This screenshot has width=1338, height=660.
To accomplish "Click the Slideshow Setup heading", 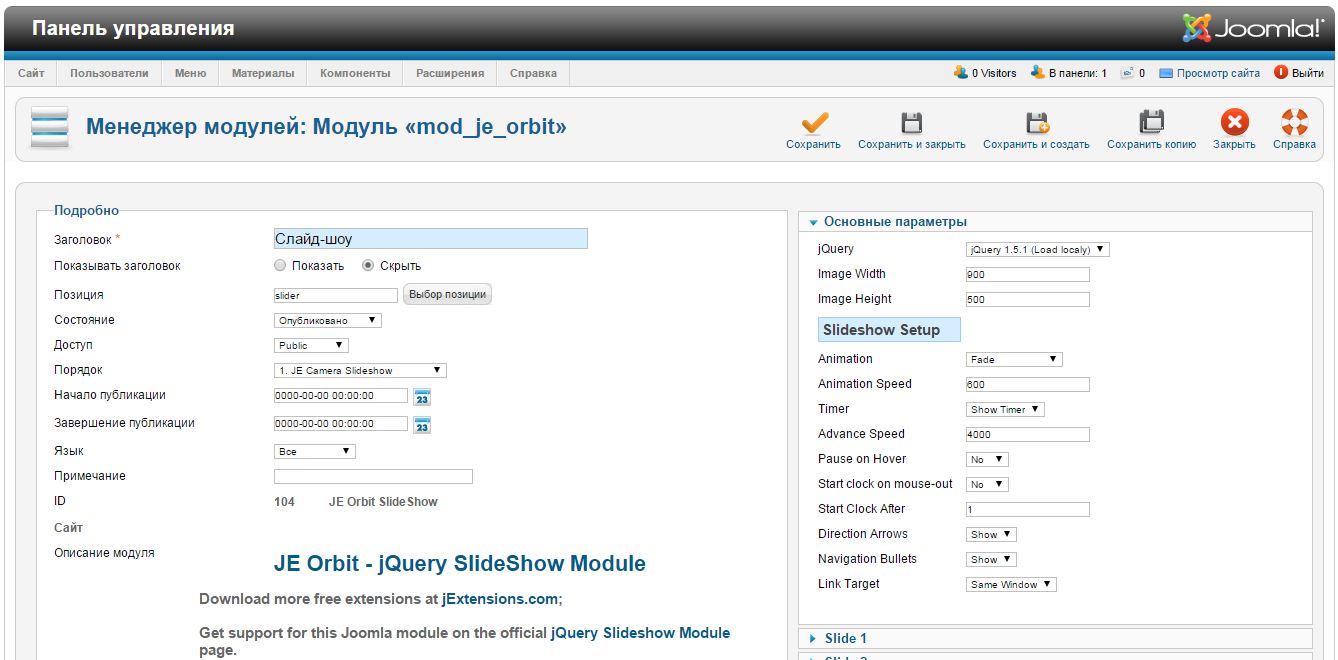I will 889,330.
